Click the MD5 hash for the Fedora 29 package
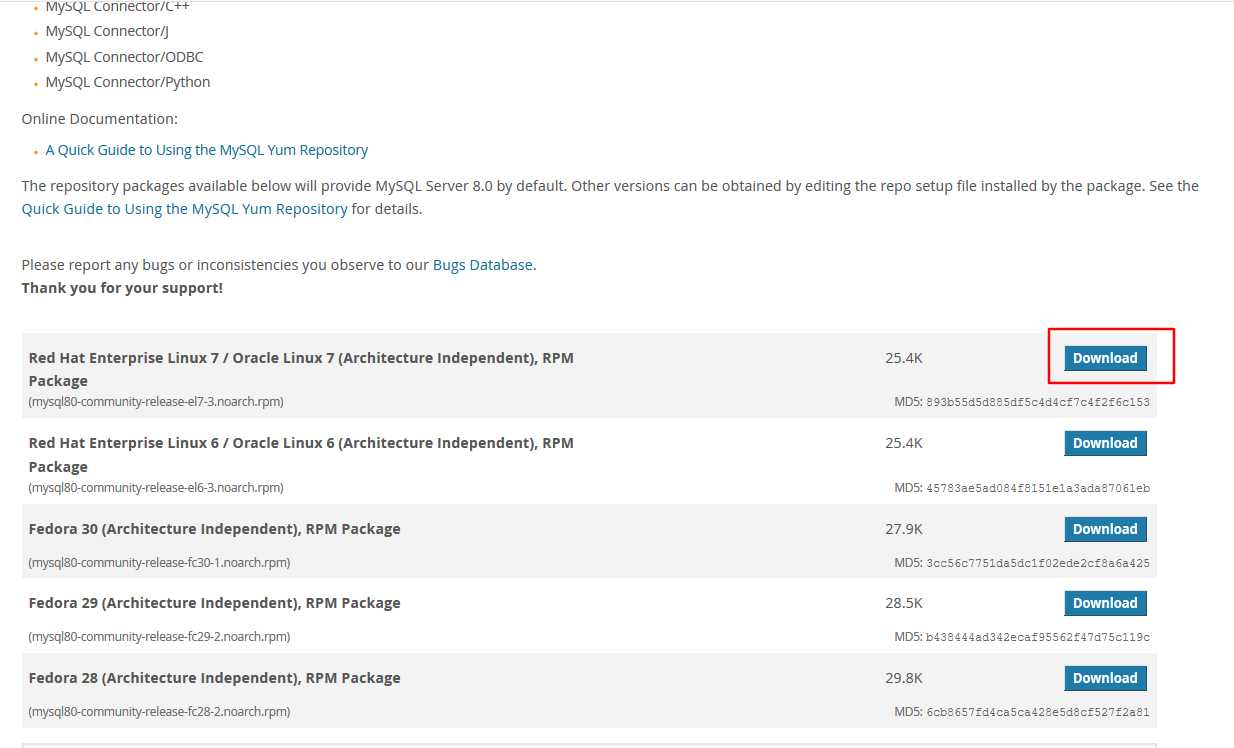 point(1038,637)
